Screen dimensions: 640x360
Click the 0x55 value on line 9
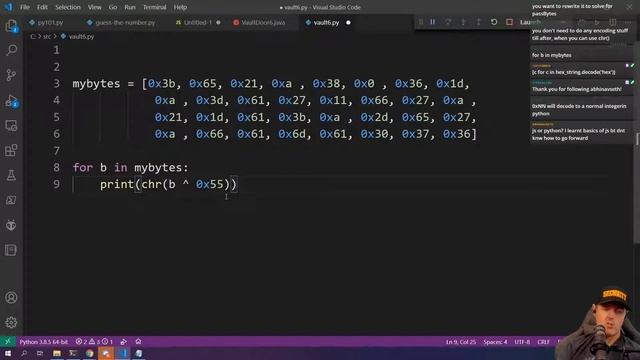209,184
